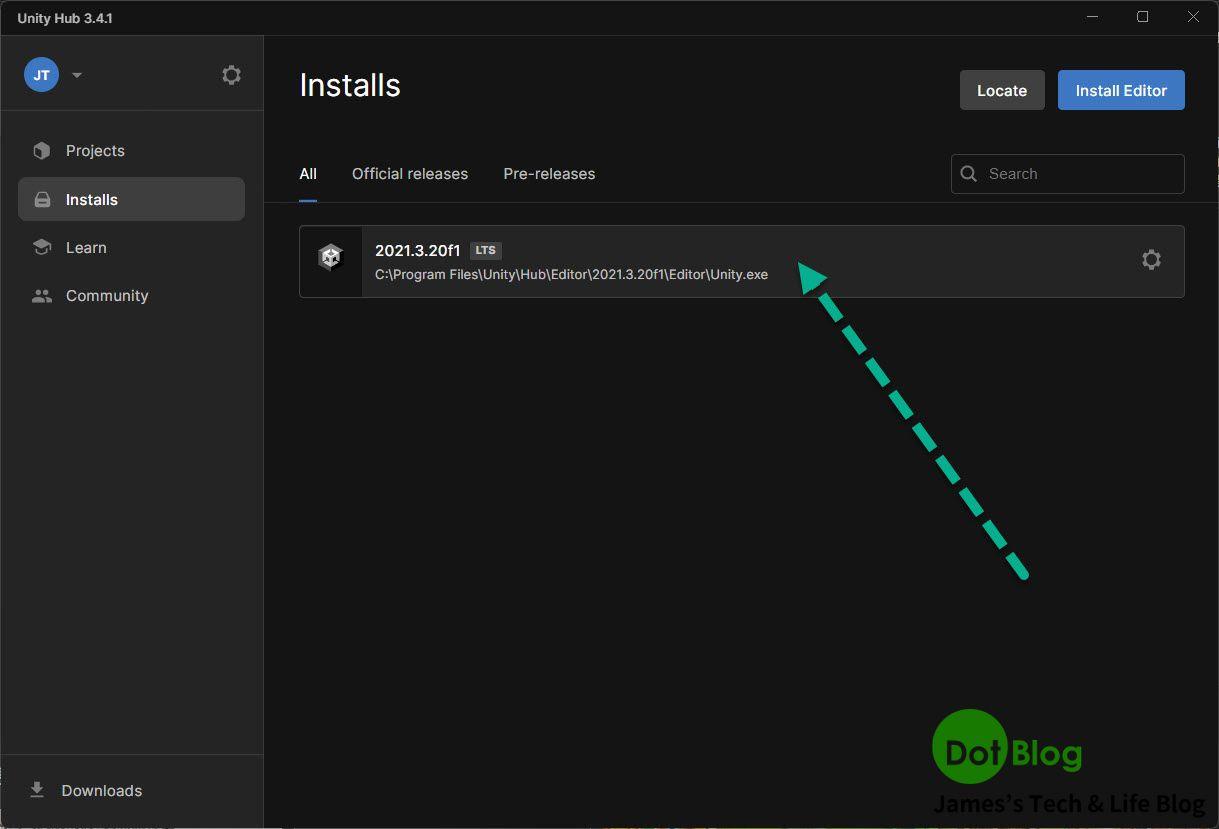Screen dimensions: 1219x829
Task: Switch to Pre-releases tab
Action: 549,174
